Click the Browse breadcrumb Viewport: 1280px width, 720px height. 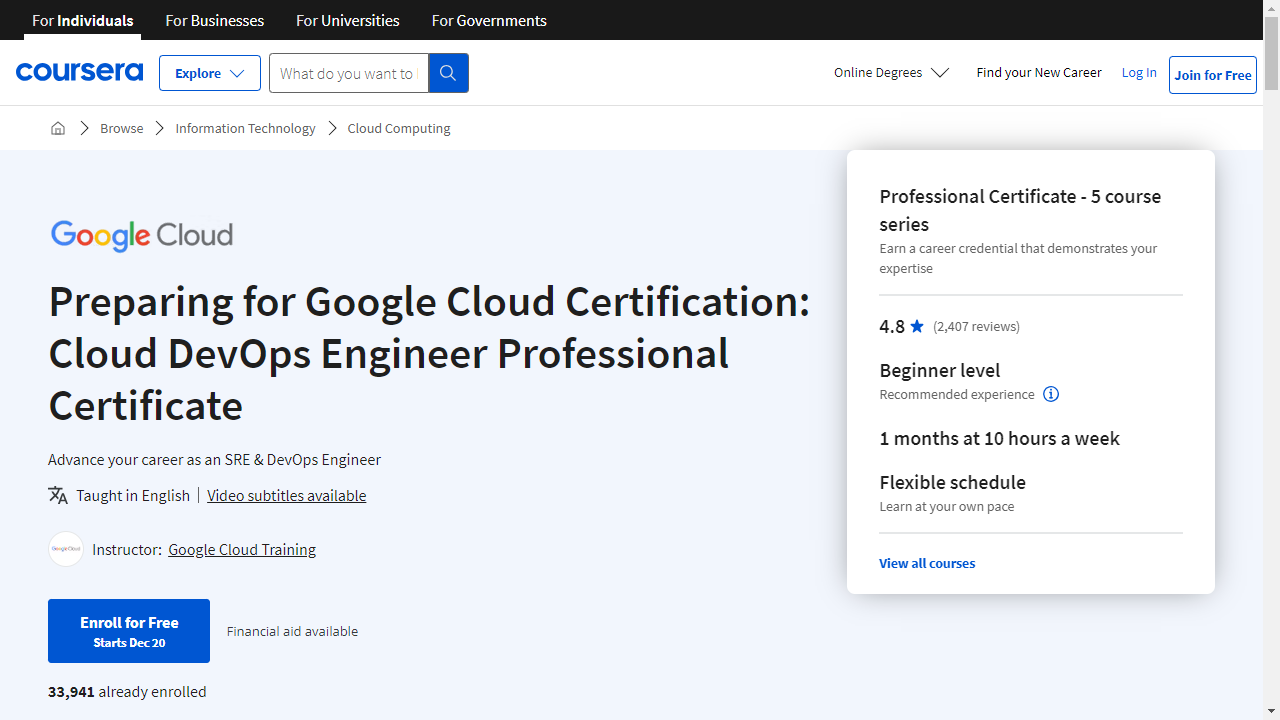click(x=122, y=128)
